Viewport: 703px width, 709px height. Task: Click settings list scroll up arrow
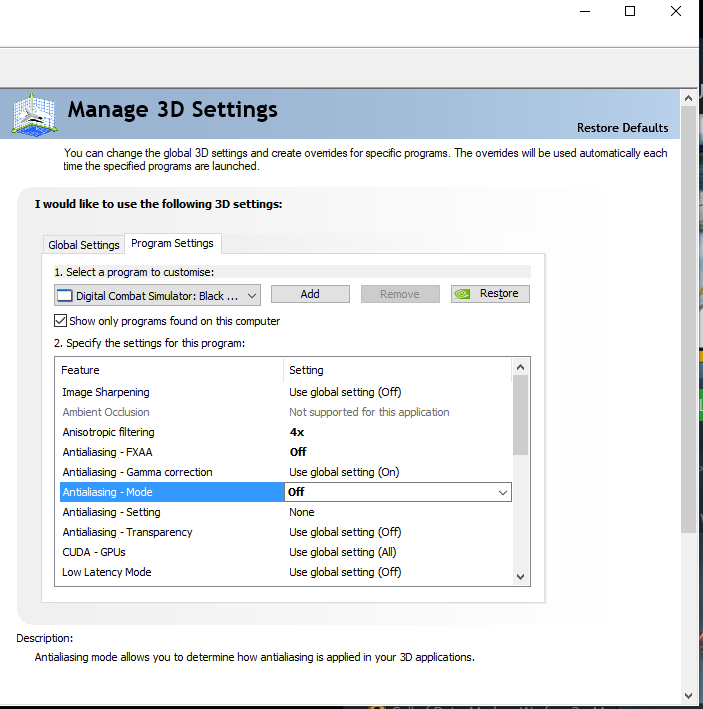click(520, 367)
